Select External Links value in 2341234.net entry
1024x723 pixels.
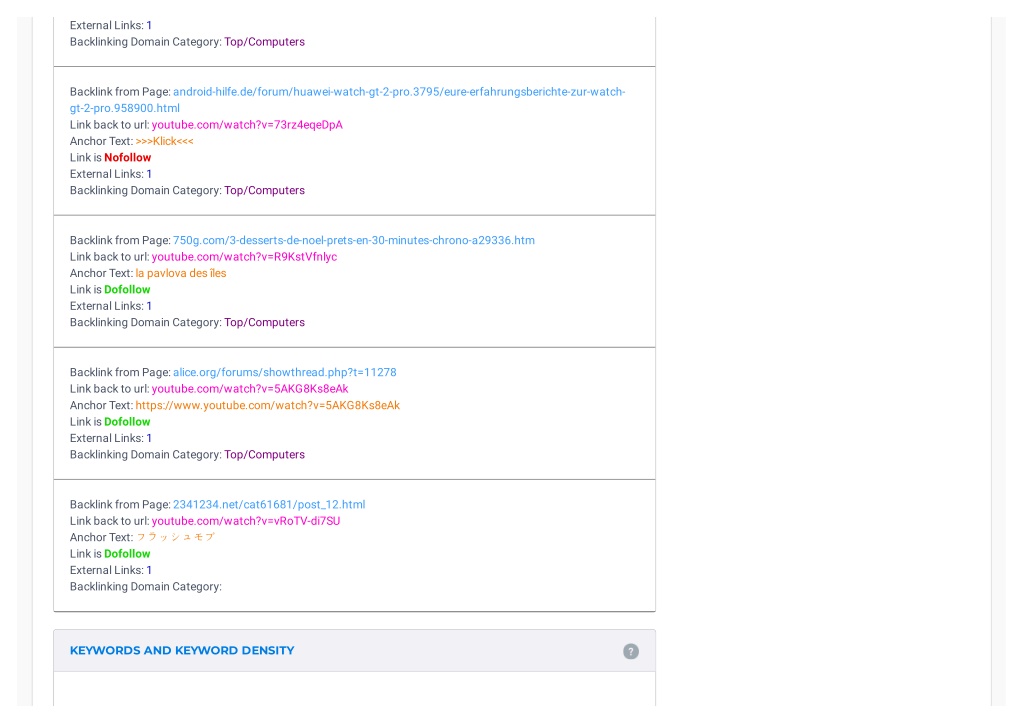pos(149,570)
